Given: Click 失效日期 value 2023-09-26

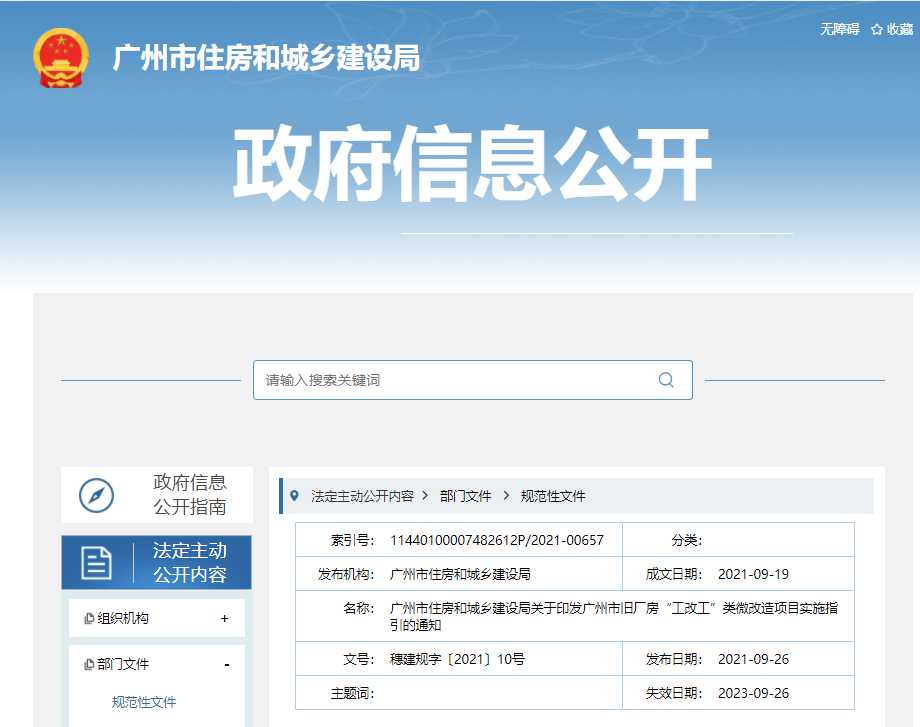Looking at the screenshot, I should (x=753, y=694).
